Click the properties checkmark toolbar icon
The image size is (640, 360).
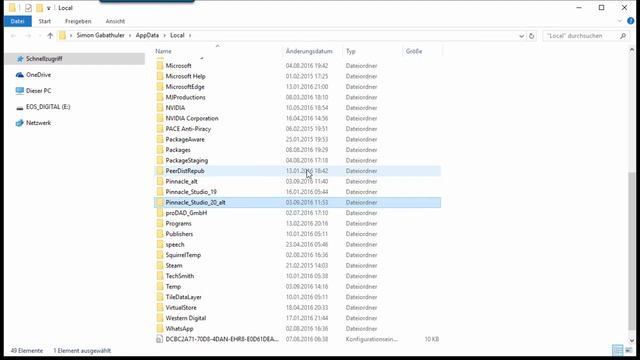[x=28, y=8]
